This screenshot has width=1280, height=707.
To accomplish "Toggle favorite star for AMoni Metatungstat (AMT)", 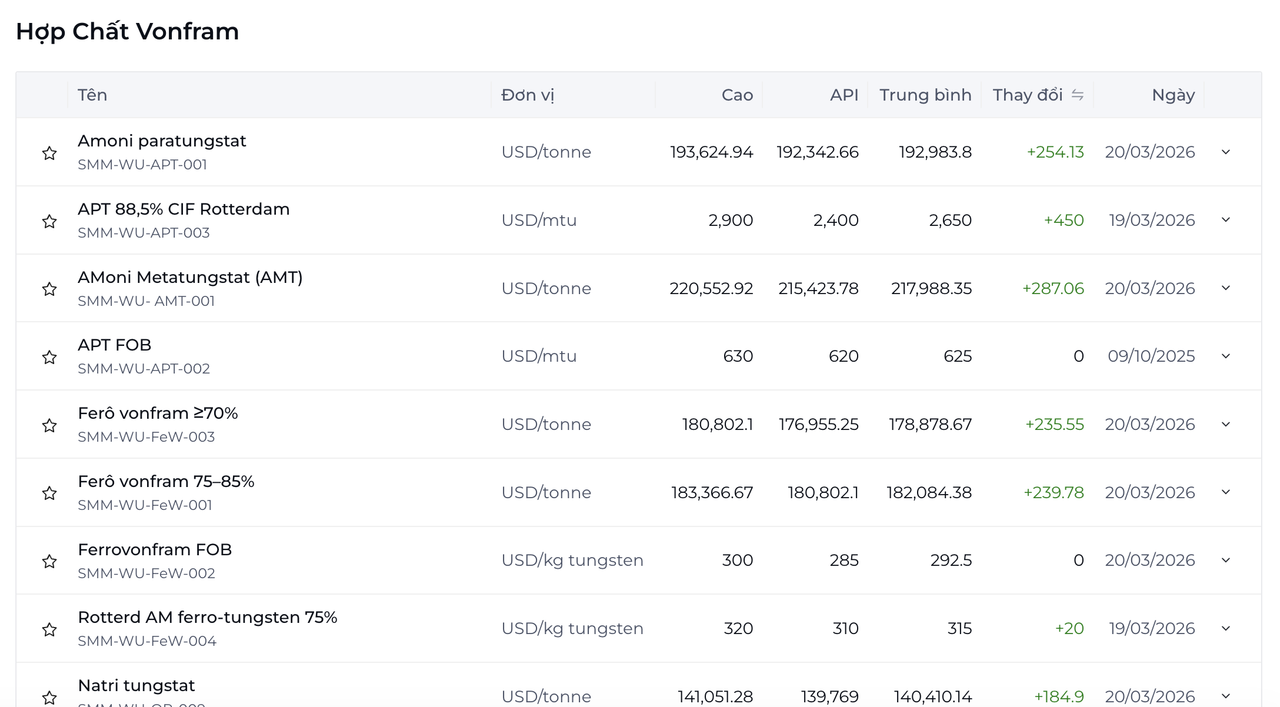I will click(49, 289).
